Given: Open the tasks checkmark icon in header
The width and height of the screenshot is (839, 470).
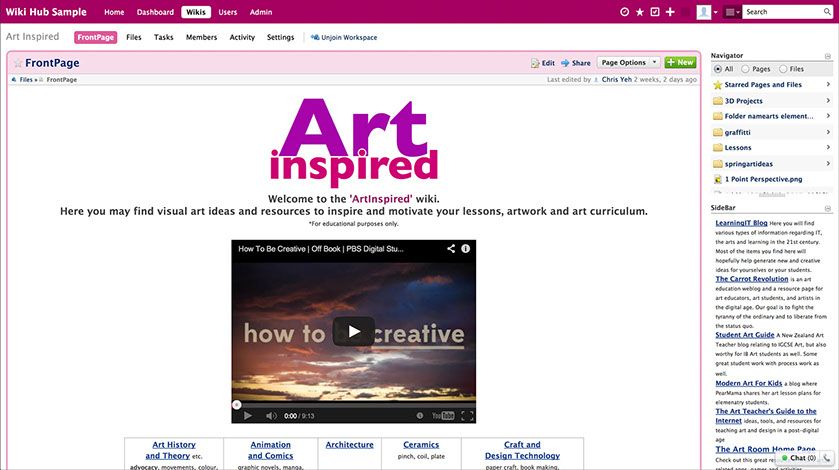Looking at the screenshot, I should coord(655,12).
